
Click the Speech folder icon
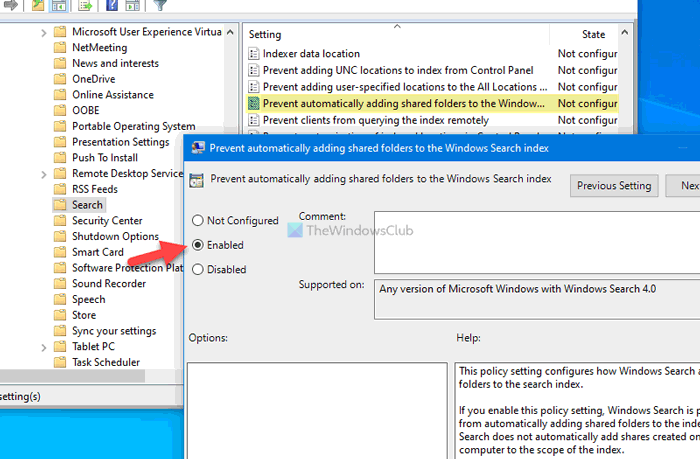click(60, 299)
